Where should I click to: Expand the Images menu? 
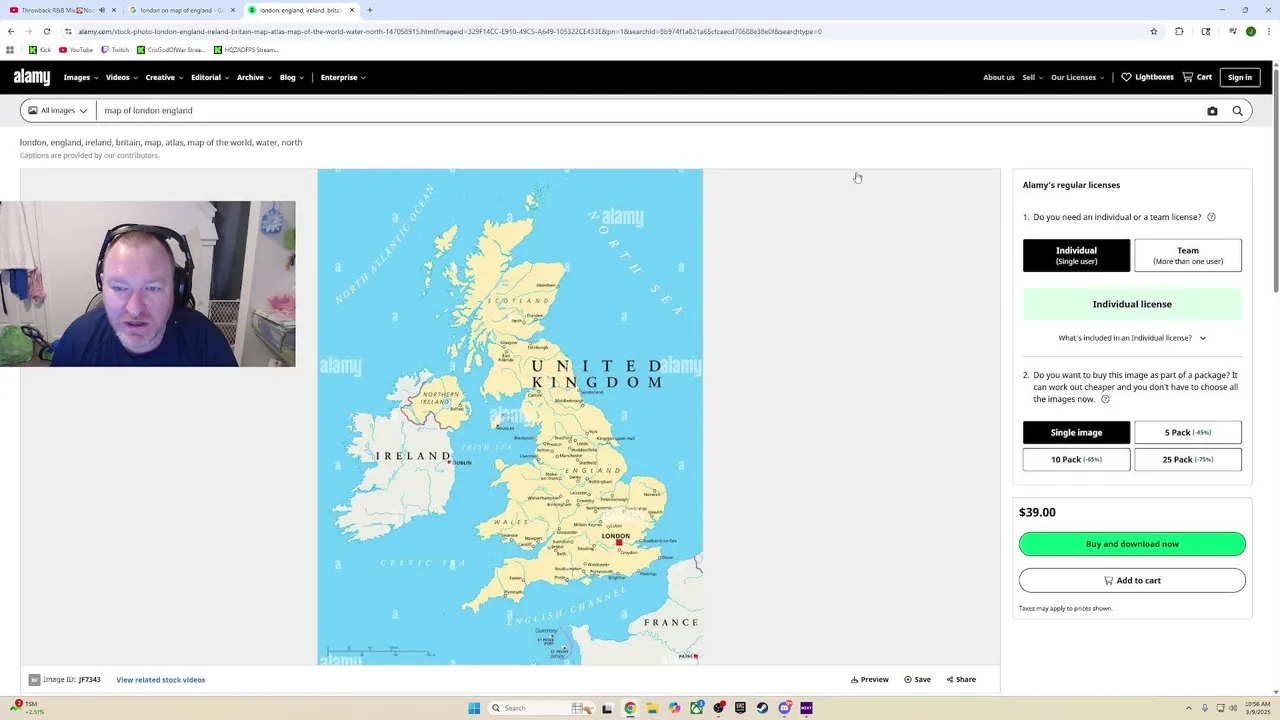click(x=80, y=77)
